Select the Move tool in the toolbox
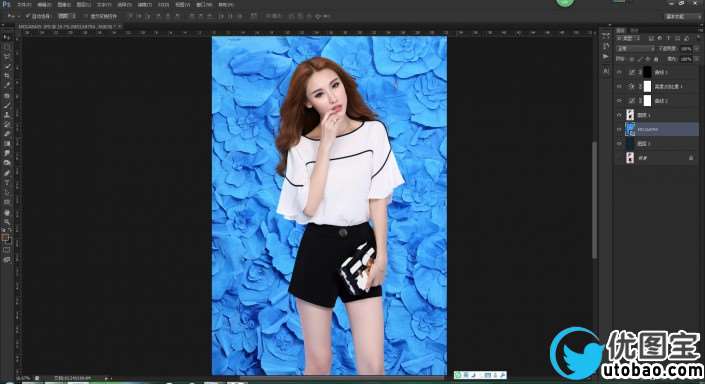The height and width of the screenshot is (384, 705). click(7, 38)
